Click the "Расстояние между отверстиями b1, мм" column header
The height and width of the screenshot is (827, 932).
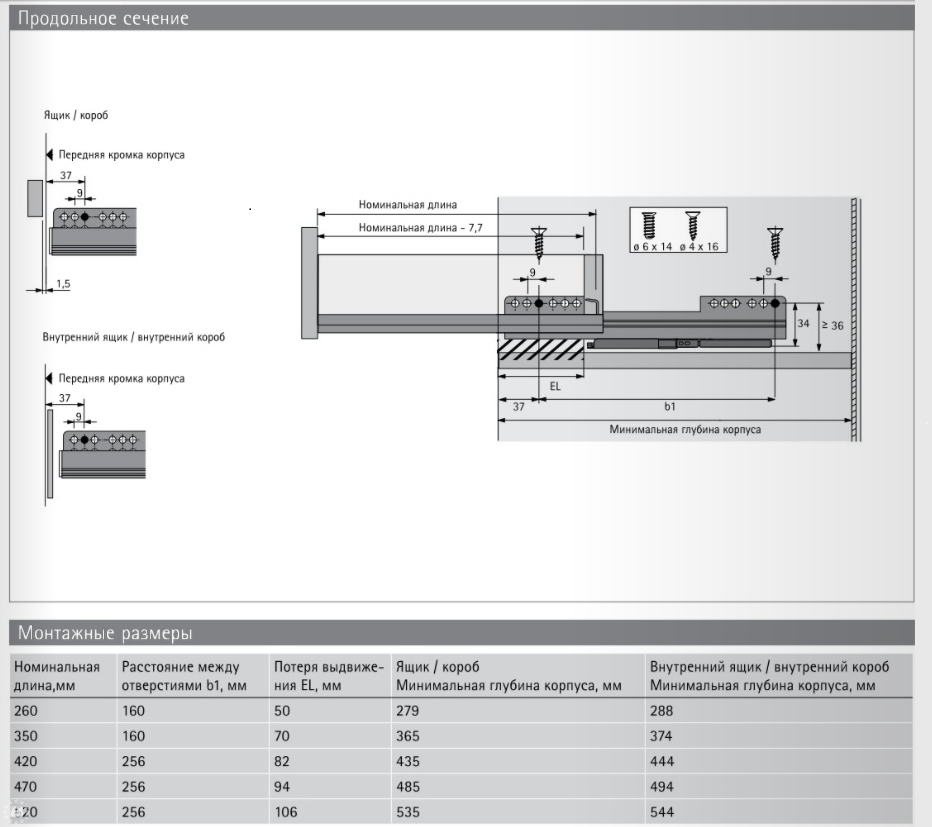pos(184,676)
